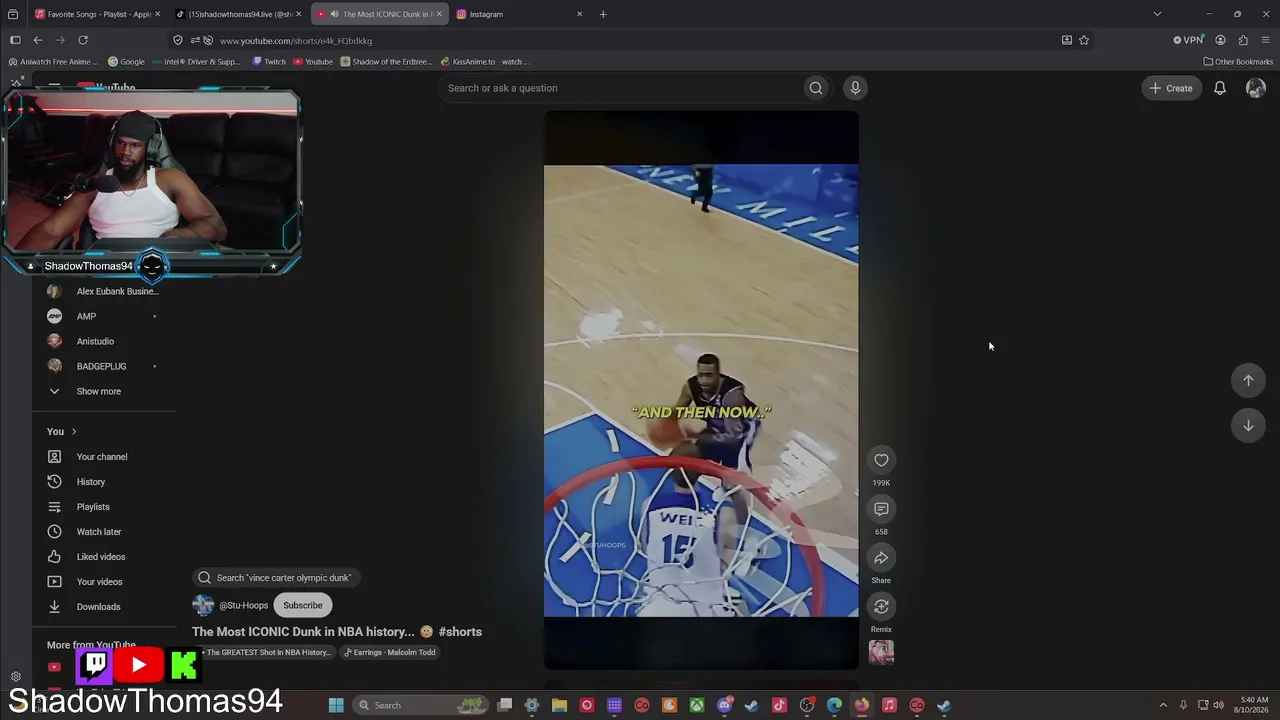Click the browser address bar URL

296,41
